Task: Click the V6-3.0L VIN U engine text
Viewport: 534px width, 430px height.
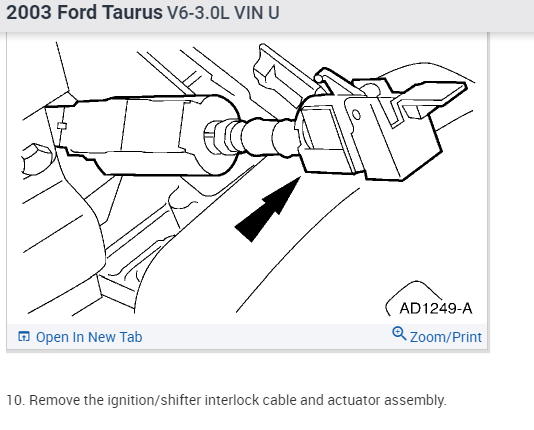Action: (x=223, y=13)
